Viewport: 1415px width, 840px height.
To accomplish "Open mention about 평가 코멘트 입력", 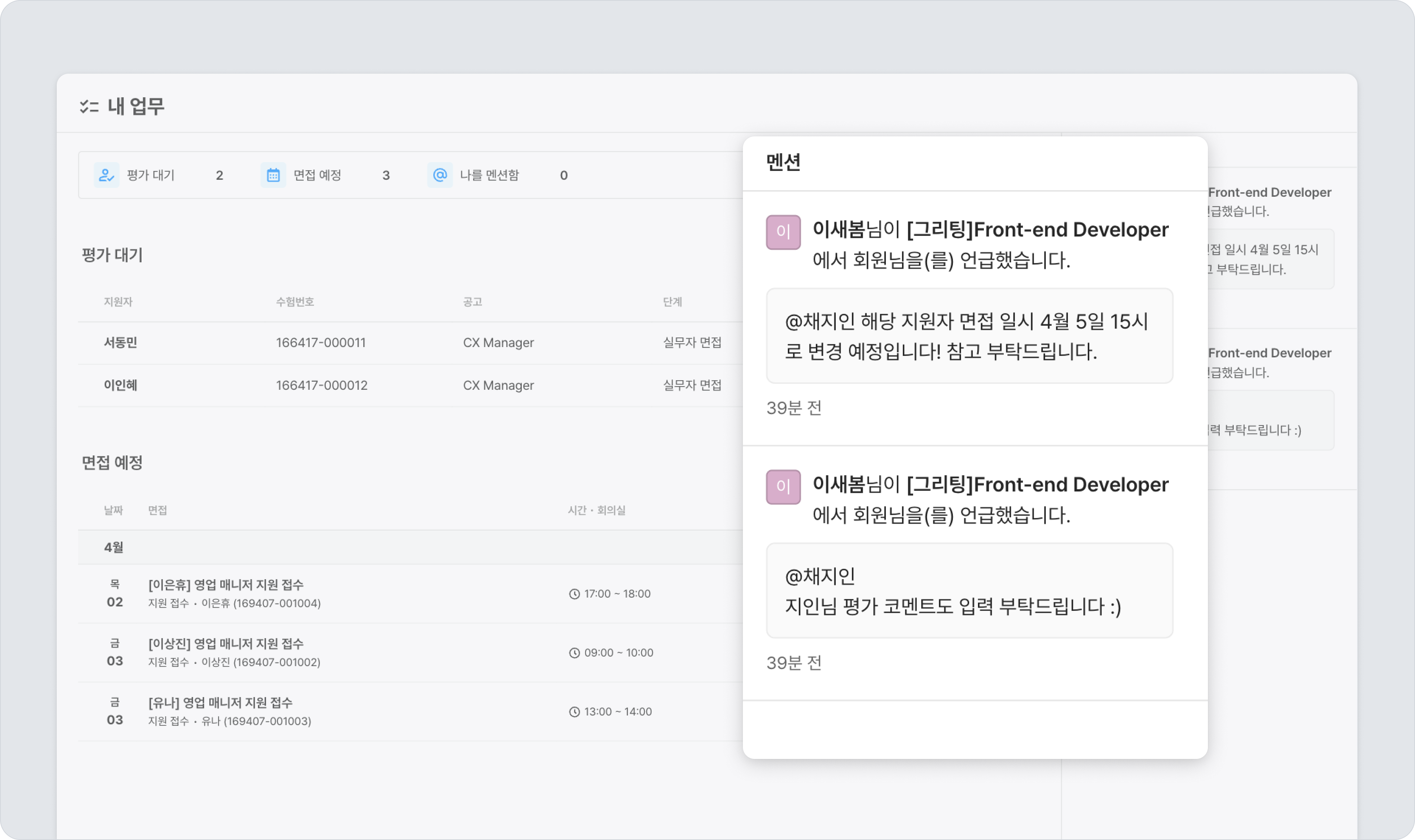I will tap(968, 590).
